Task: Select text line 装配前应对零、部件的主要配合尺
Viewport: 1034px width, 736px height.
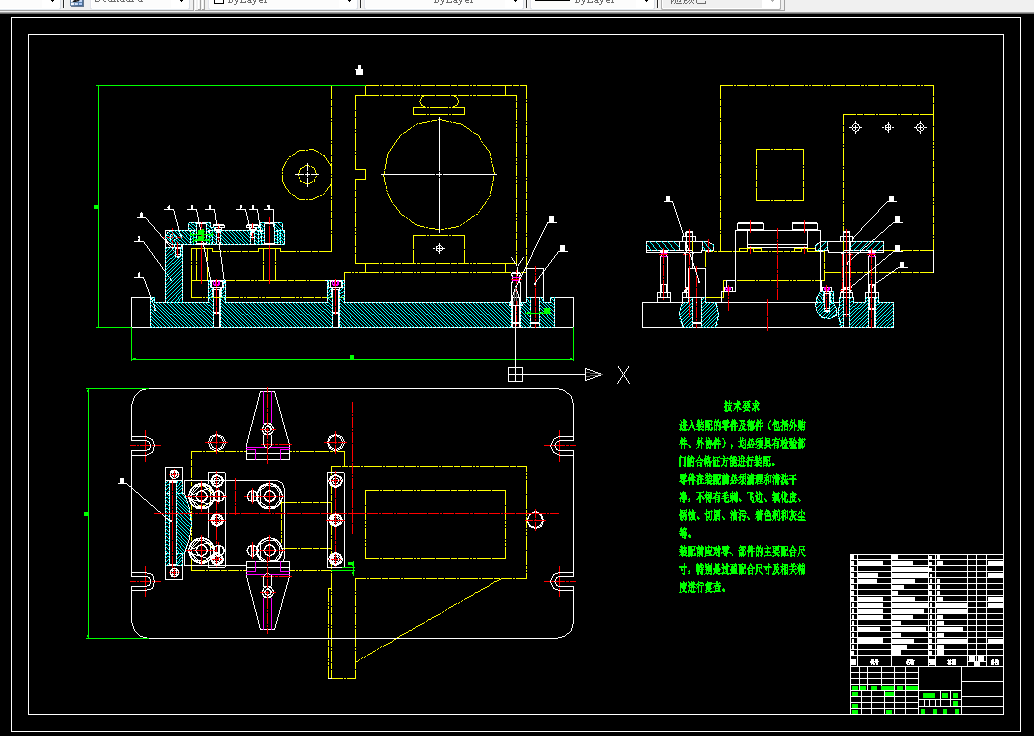Action: pyautogui.click(x=743, y=551)
